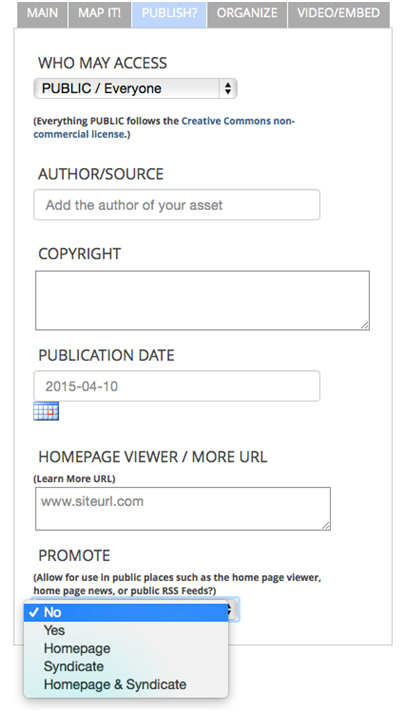This screenshot has width=406, height=712.
Task: Click the Promote dropdown arrow behind the menu
Action: [233, 610]
